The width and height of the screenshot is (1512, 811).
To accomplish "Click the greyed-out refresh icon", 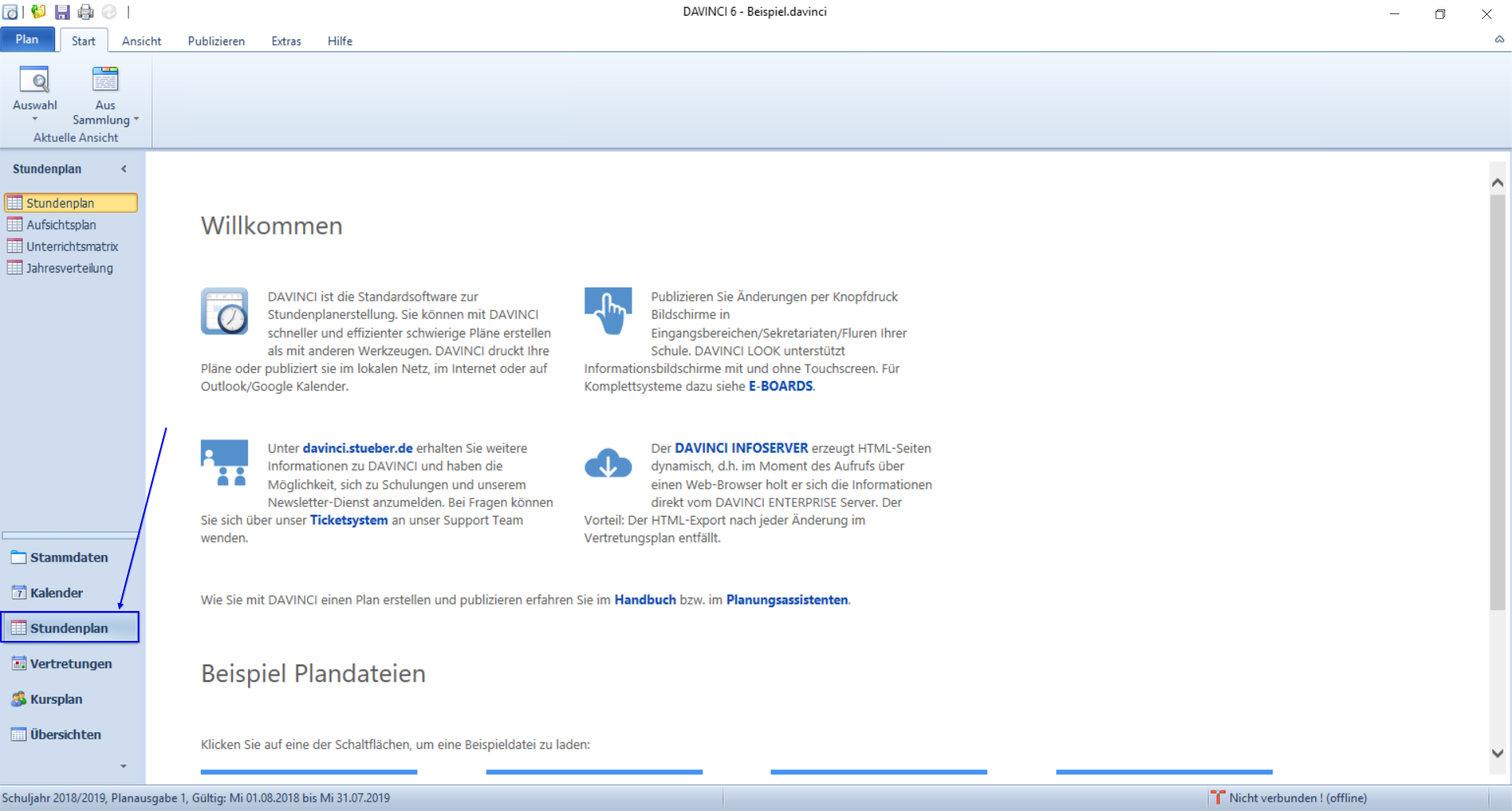I will point(109,12).
